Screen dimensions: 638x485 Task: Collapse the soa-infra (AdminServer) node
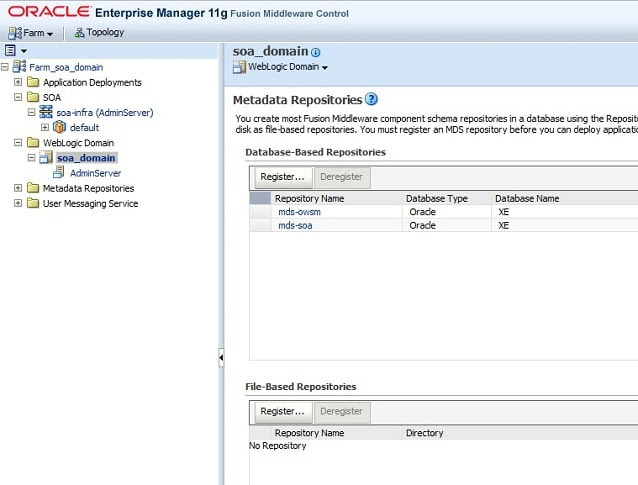[31, 112]
